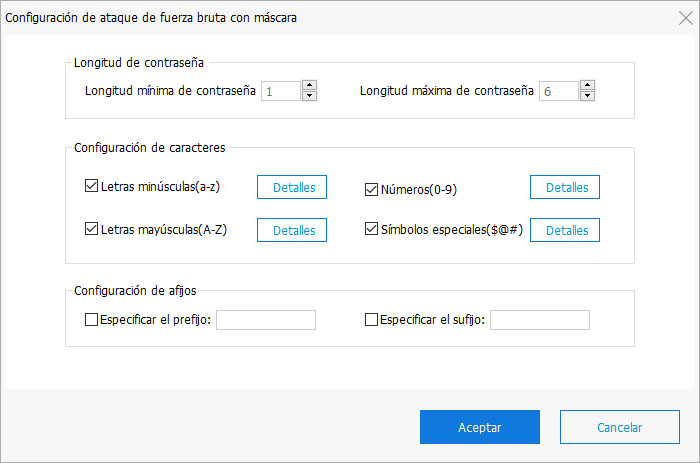Increase the maximum password length
Image resolution: width=700 pixels, height=463 pixels.
(x=588, y=85)
